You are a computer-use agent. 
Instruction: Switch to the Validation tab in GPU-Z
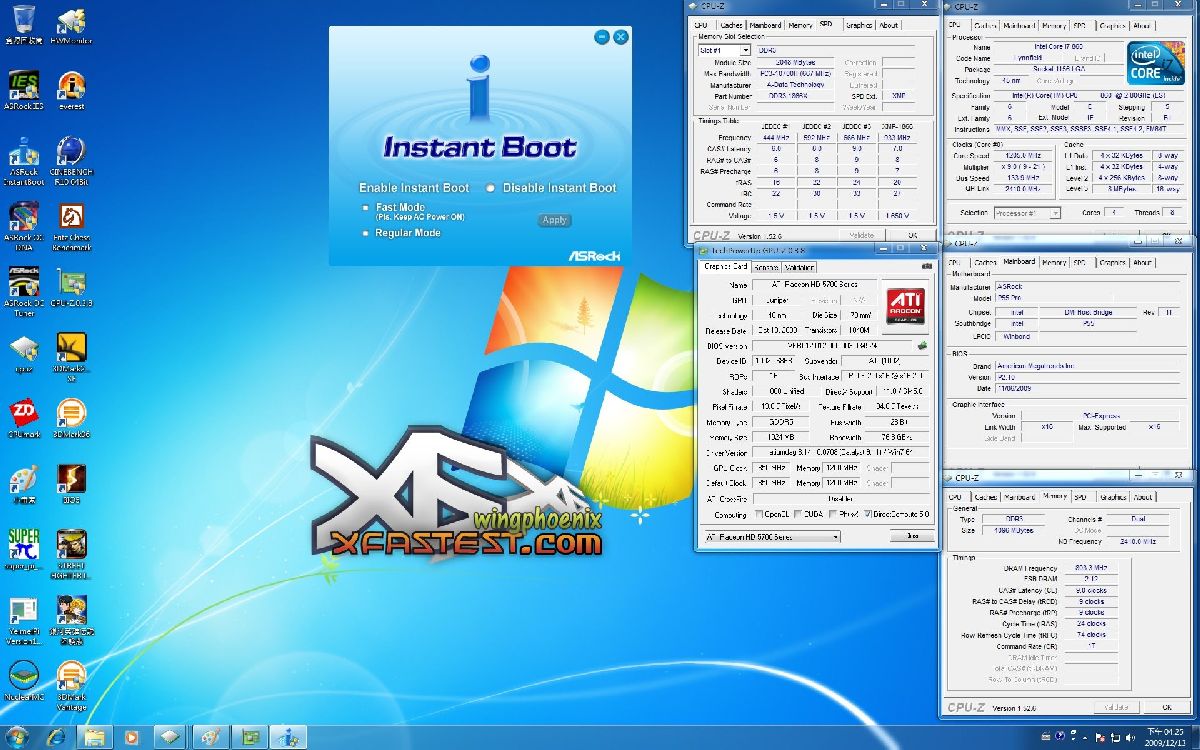[x=799, y=267]
